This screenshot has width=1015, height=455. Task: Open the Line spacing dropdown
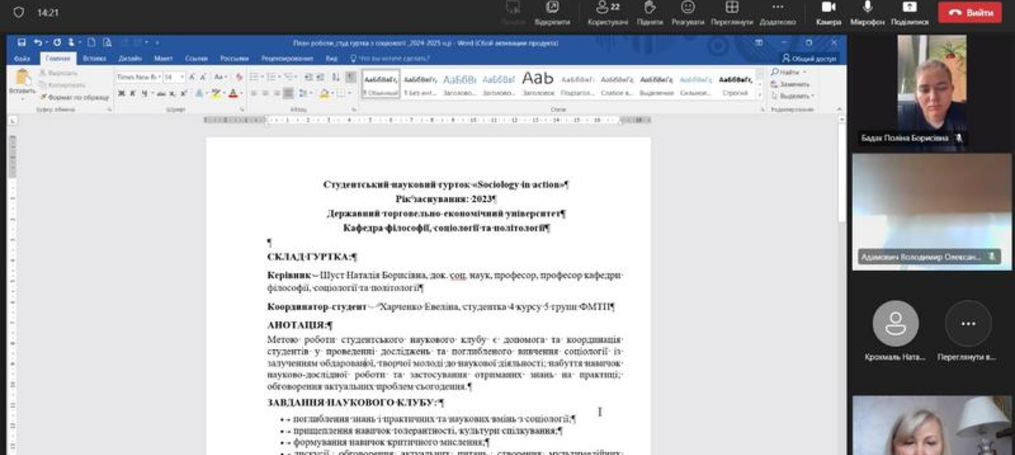(305, 93)
